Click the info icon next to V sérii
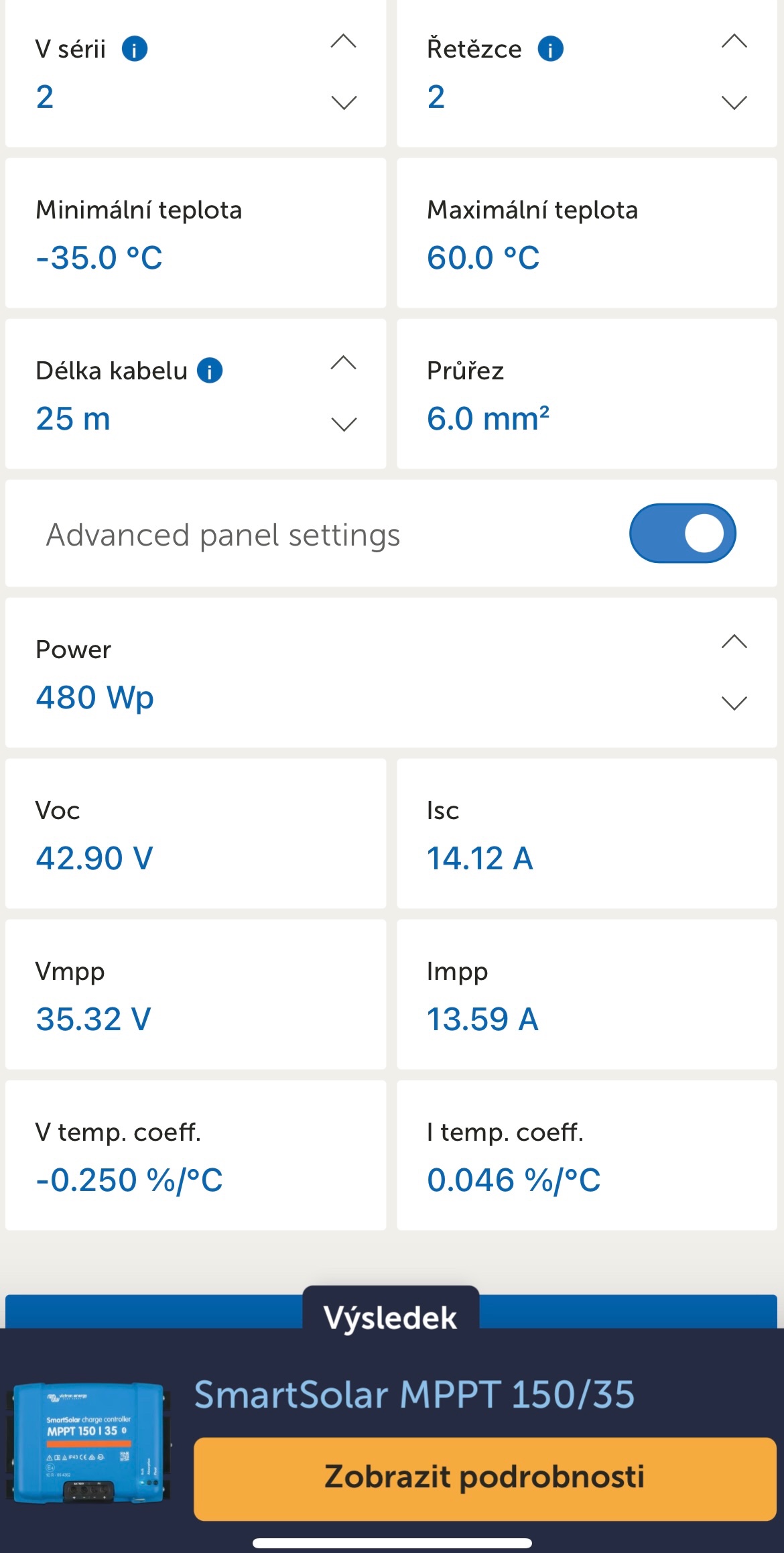Image resolution: width=784 pixels, height=1553 pixels. point(135,49)
